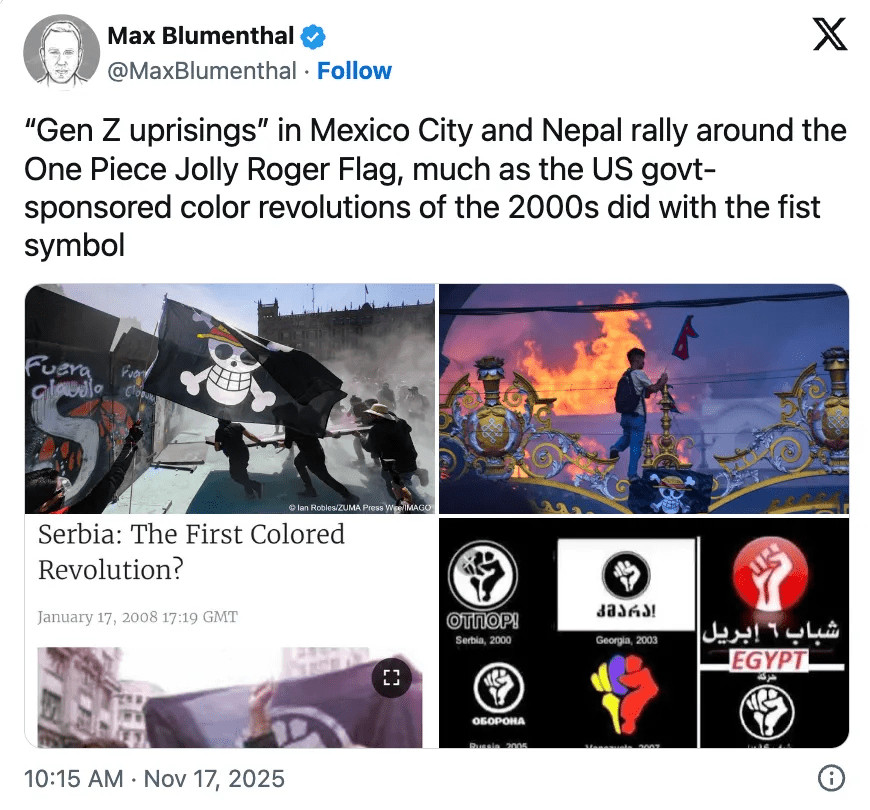Click the tweet text about Gen Z uprisings

(435, 188)
